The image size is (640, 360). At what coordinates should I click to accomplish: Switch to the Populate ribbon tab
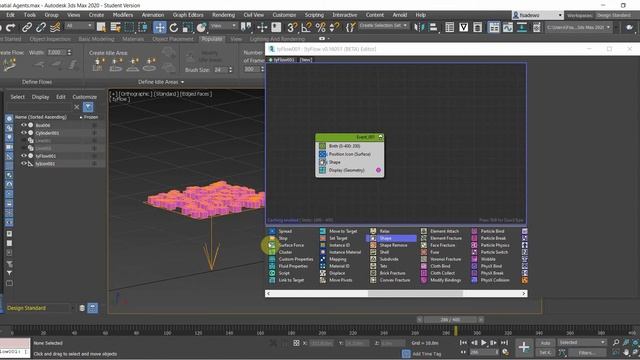212,39
